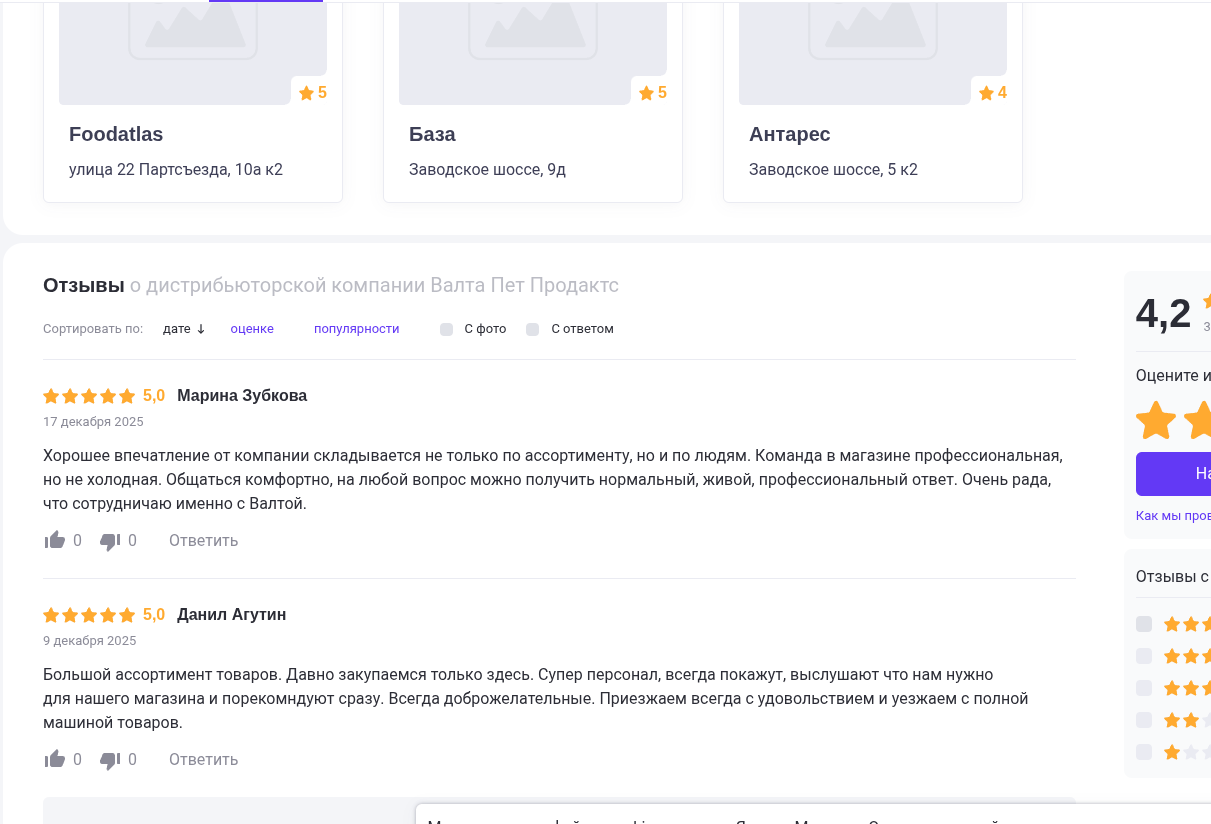Check the one-star reviews filter checkbox

(1144, 752)
